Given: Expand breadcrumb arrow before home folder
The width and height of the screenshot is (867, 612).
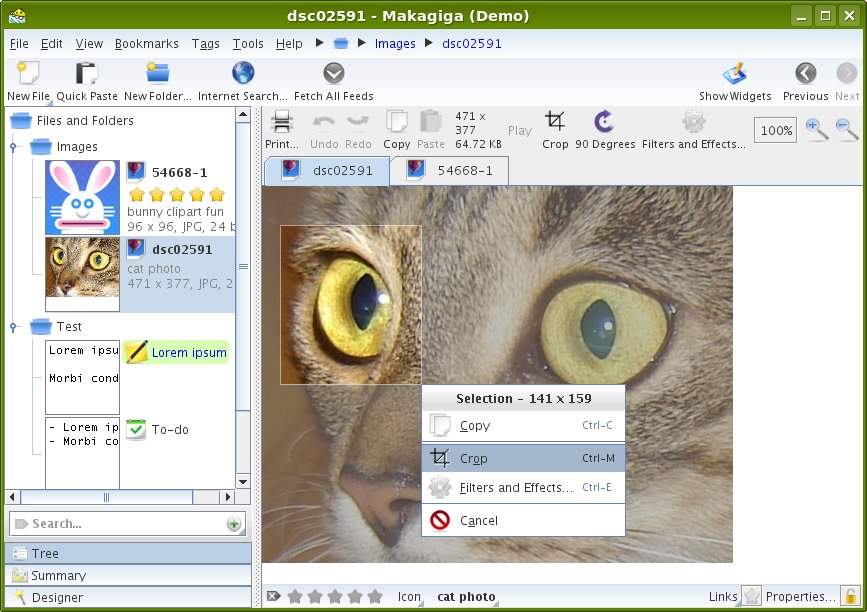Looking at the screenshot, I should pos(320,43).
